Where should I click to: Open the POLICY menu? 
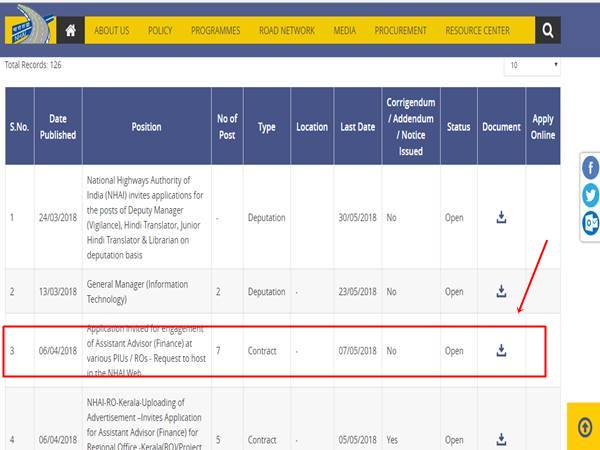[x=160, y=31]
